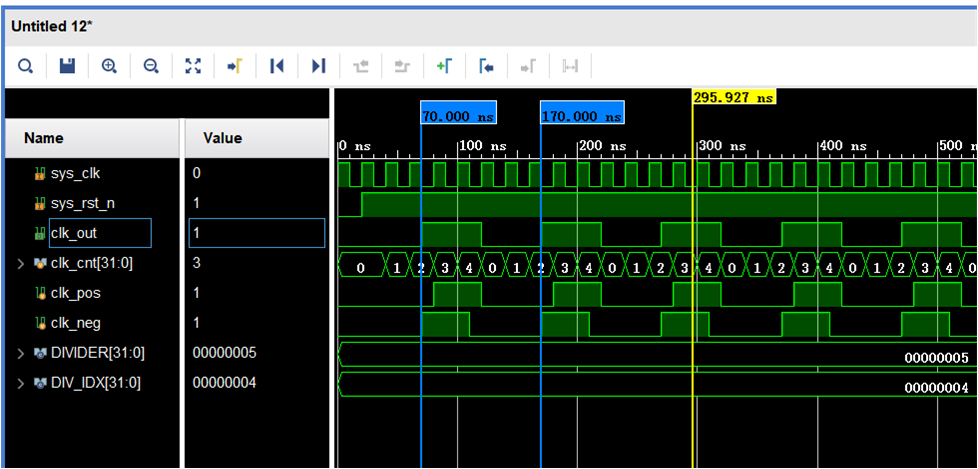Select the Untitled 12* waveform tab

click(52, 25)
